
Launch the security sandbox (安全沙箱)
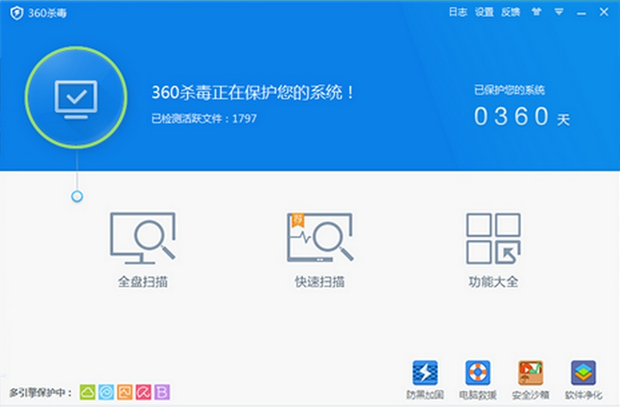tap(531, 380)
